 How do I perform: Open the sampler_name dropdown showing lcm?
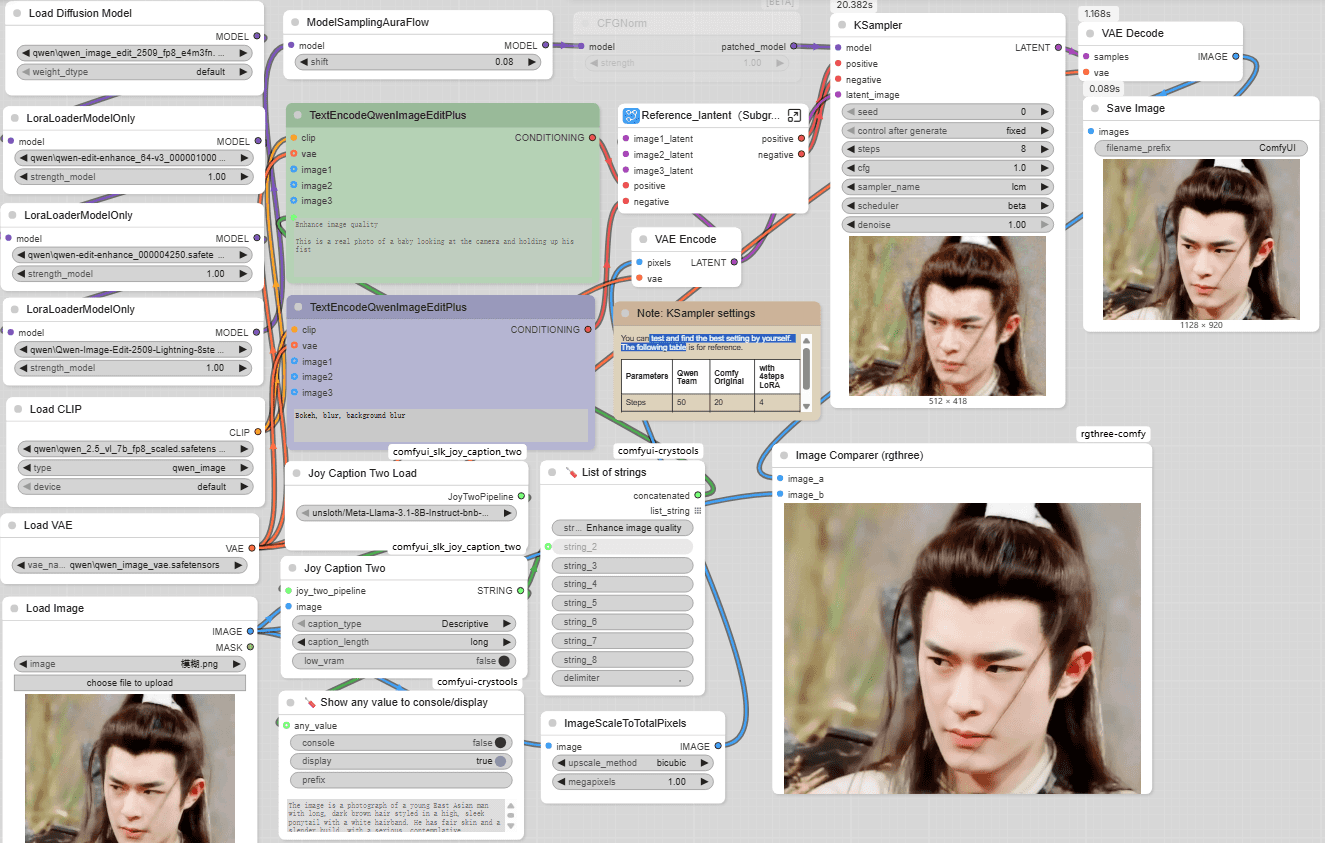point(947,187)
